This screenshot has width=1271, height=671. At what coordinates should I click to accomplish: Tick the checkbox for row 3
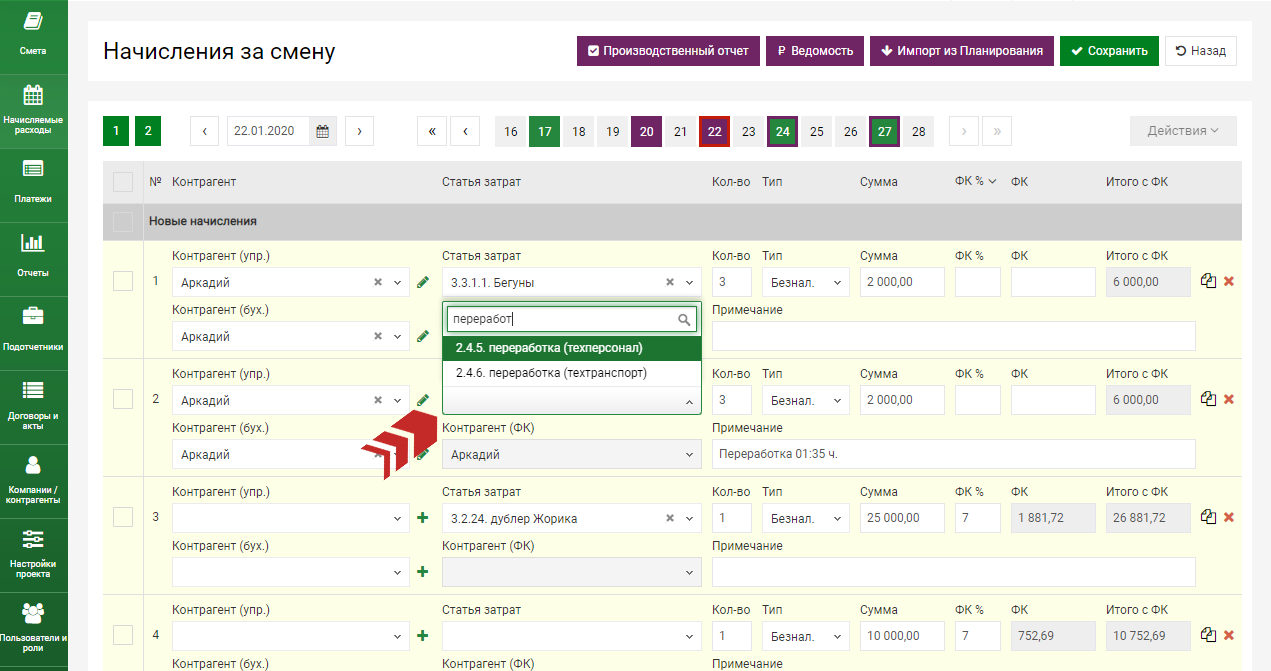[x=123, y=517]
